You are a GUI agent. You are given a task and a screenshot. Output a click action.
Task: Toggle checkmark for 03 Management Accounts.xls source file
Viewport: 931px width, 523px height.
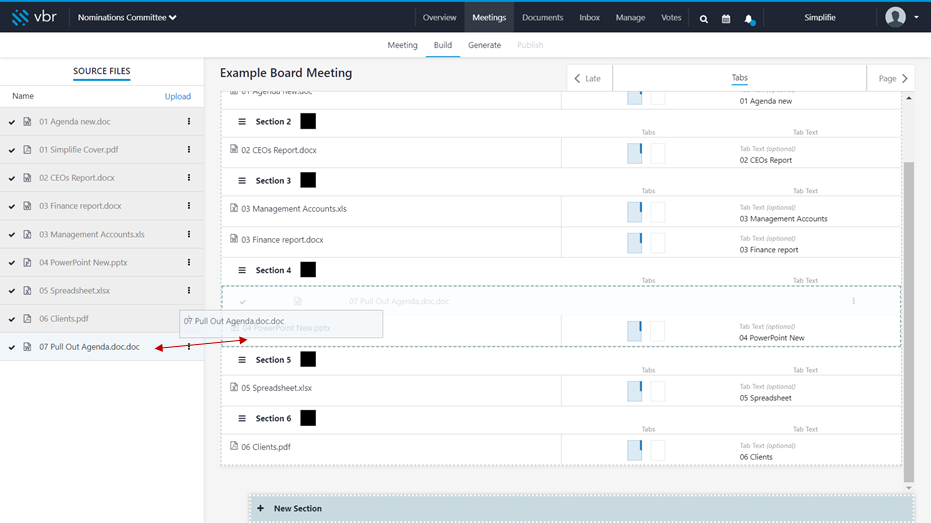coord(12,234)
